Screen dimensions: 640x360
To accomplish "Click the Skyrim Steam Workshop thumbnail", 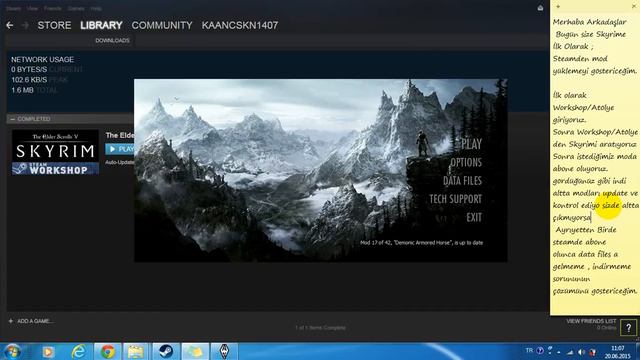I will click(x=55, y=152).
